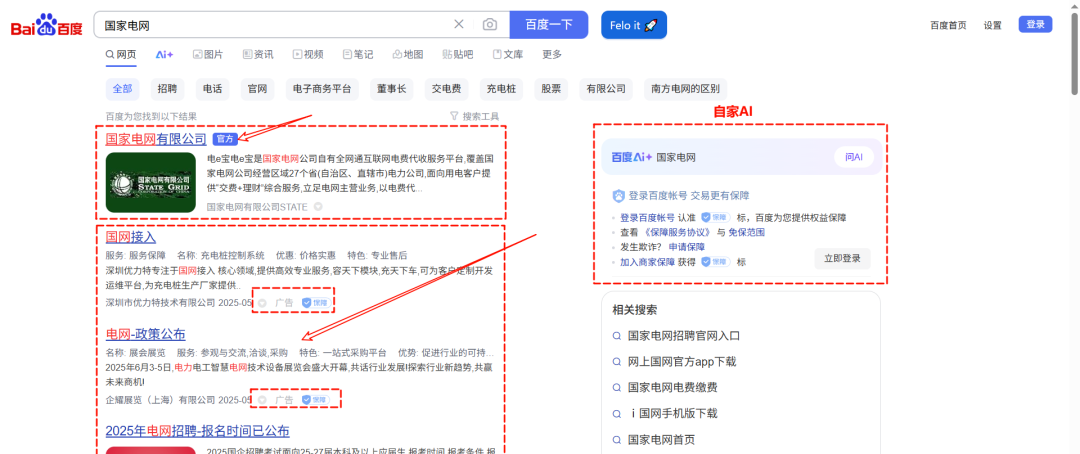Image resolution: width=1080 pixels, height=454 pixels.
Task: Click the Baidu logo
Action: [47, 25]
